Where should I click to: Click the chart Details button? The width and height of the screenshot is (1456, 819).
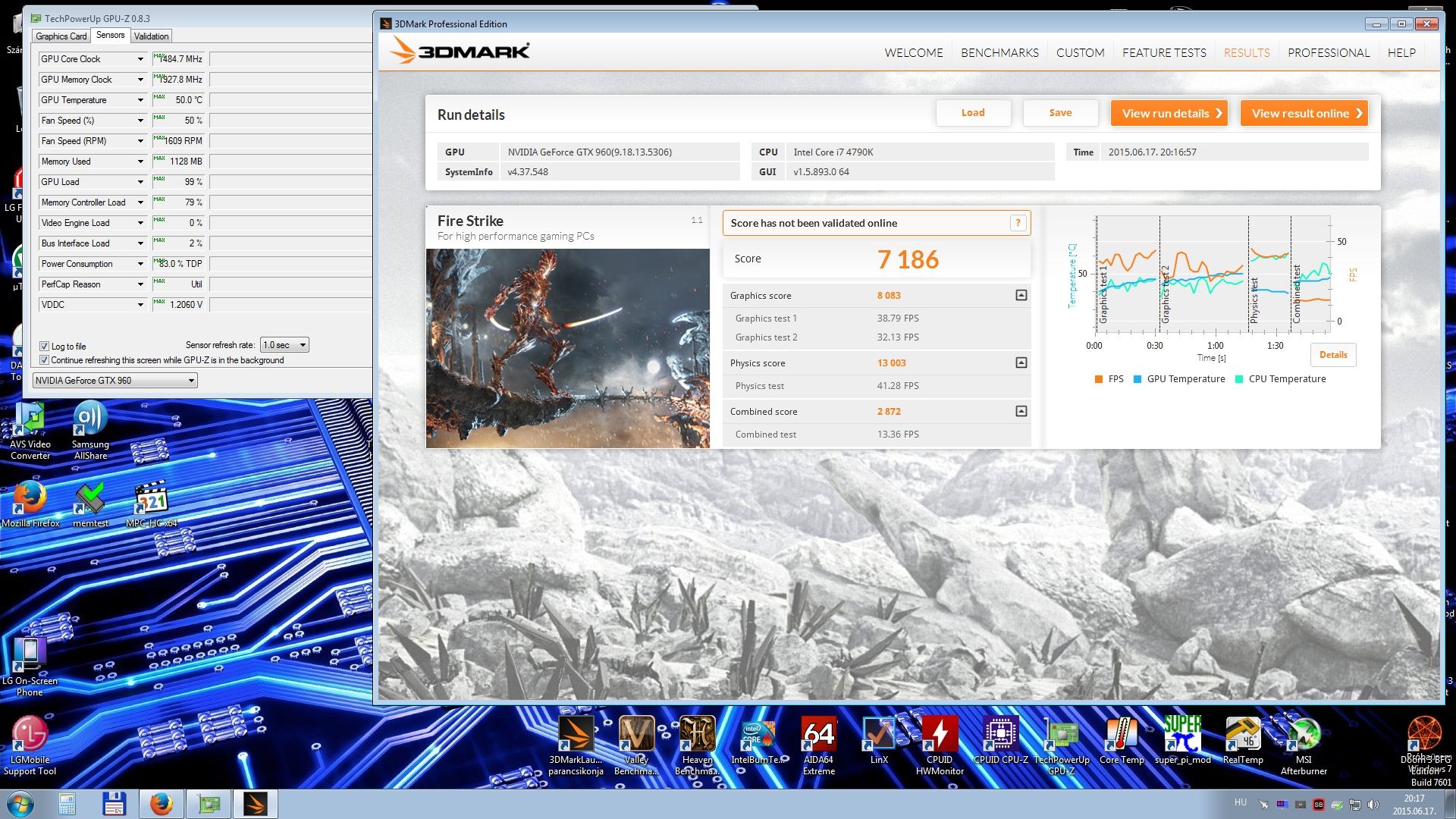pyautogui.click(x=1333, y=355)
